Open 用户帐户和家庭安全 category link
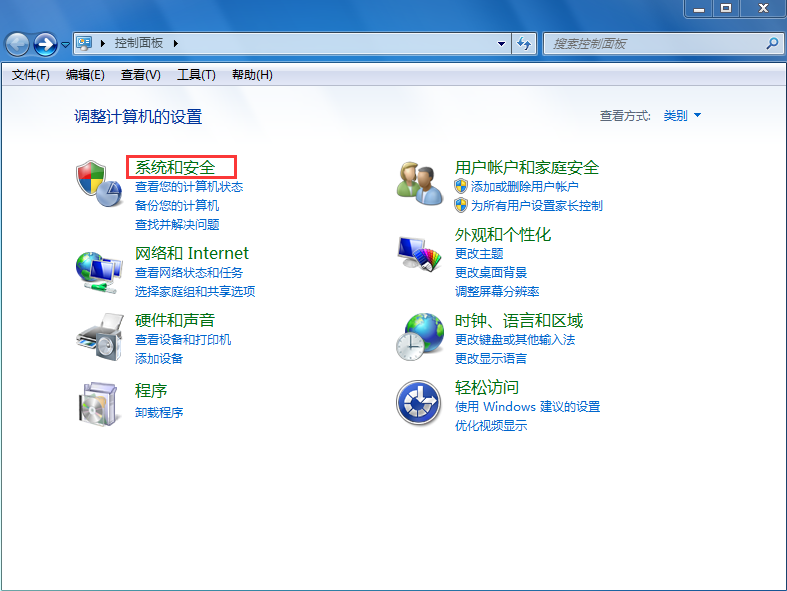Viewport: 787px width, 591px height. click(527, 167)
